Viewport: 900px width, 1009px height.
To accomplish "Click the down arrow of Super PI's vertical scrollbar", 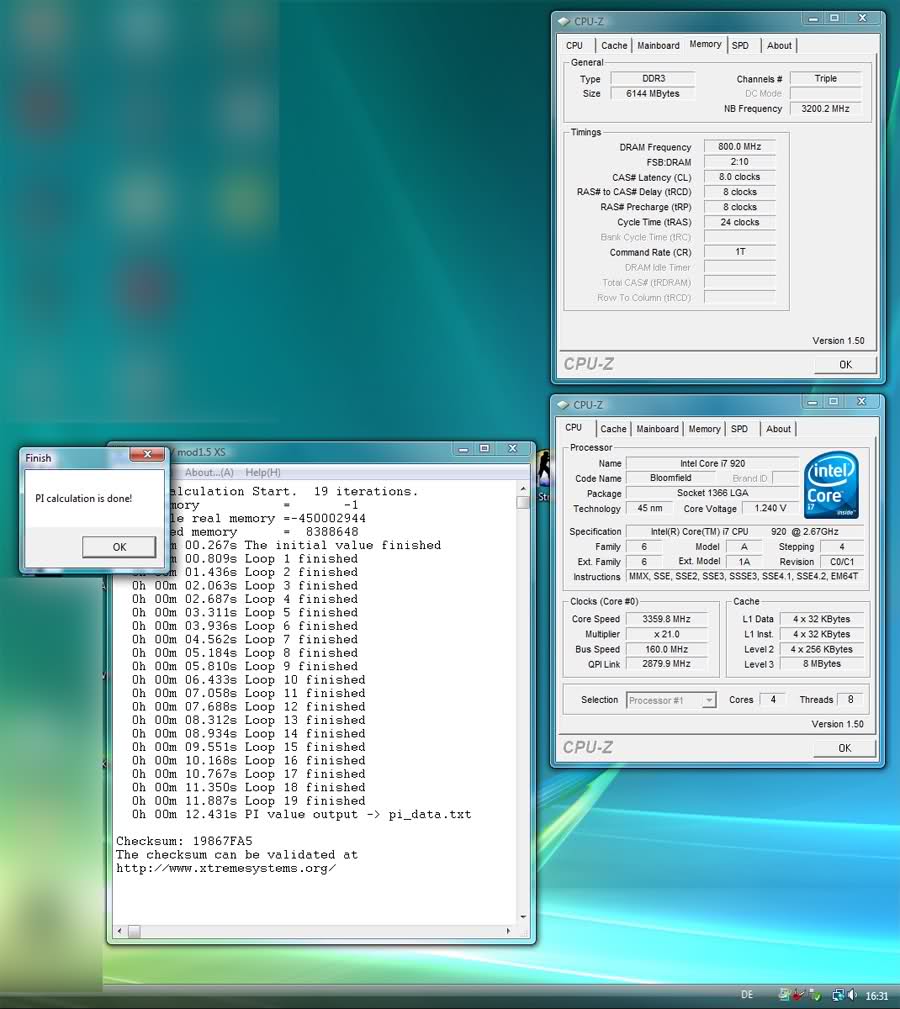I will point(523,917).
